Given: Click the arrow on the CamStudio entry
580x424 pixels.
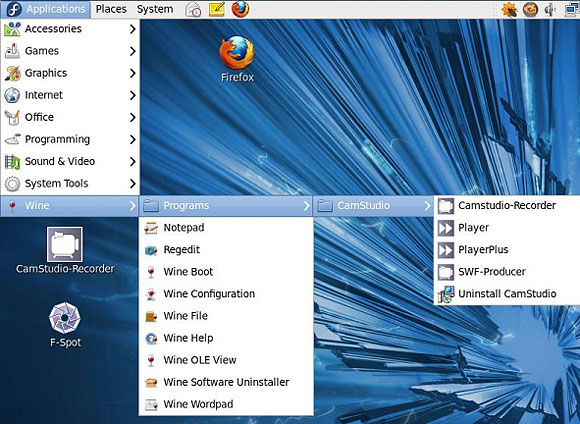Looking at the screenshot, I should (427, 206).
